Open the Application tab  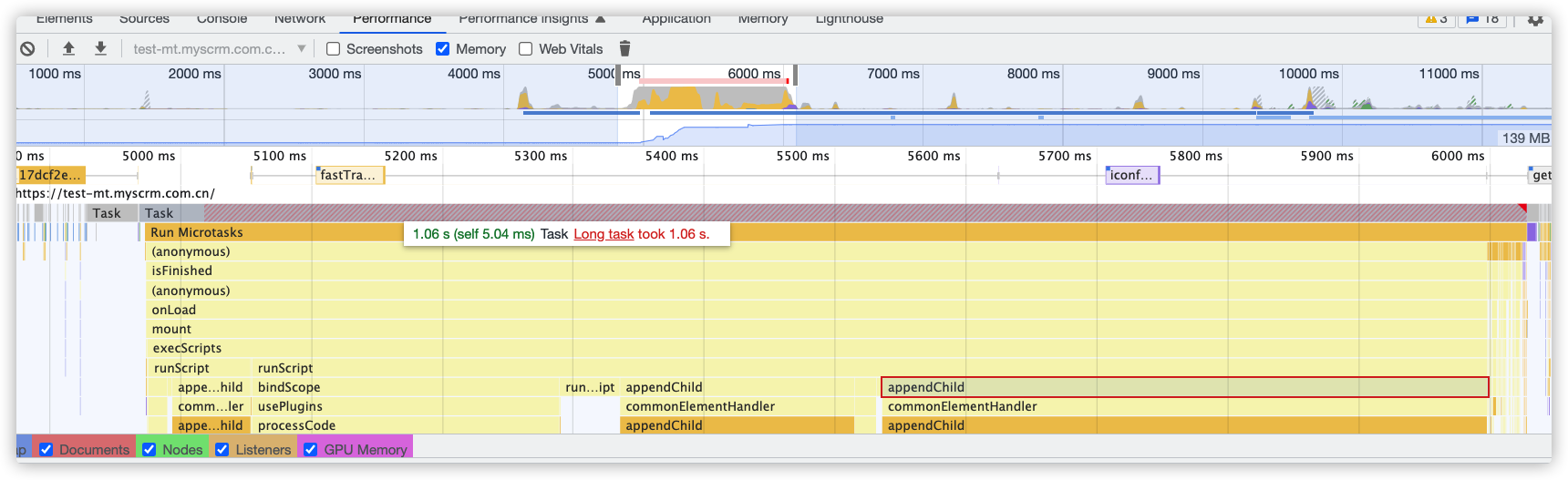click(x=676, y=20)
